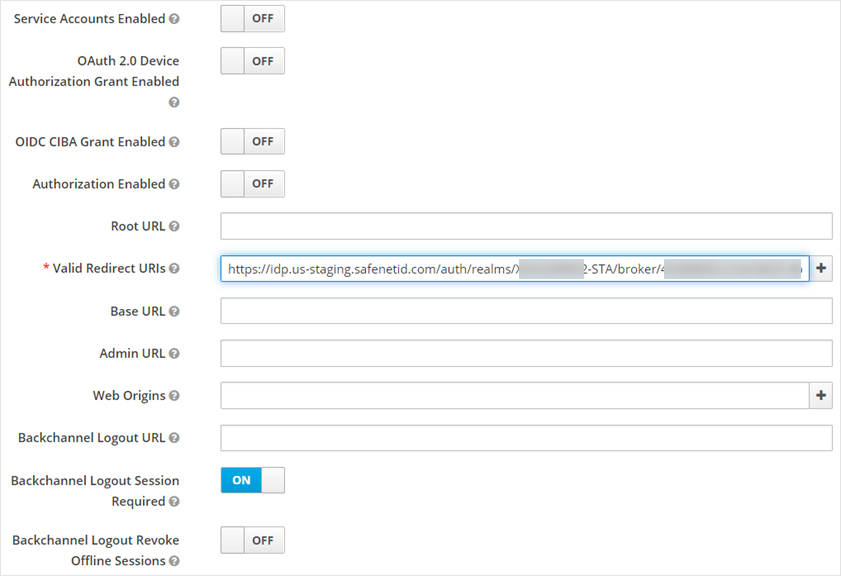
Task: Click help icon next to Root URL
Action: pos(174,227)
